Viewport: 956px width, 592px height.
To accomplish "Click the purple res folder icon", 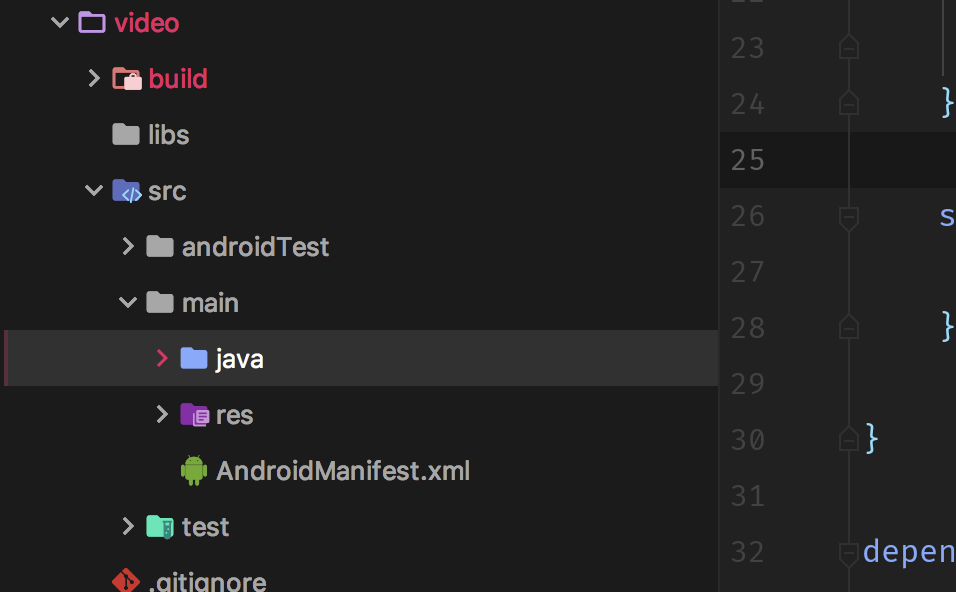I will point(195,415).
